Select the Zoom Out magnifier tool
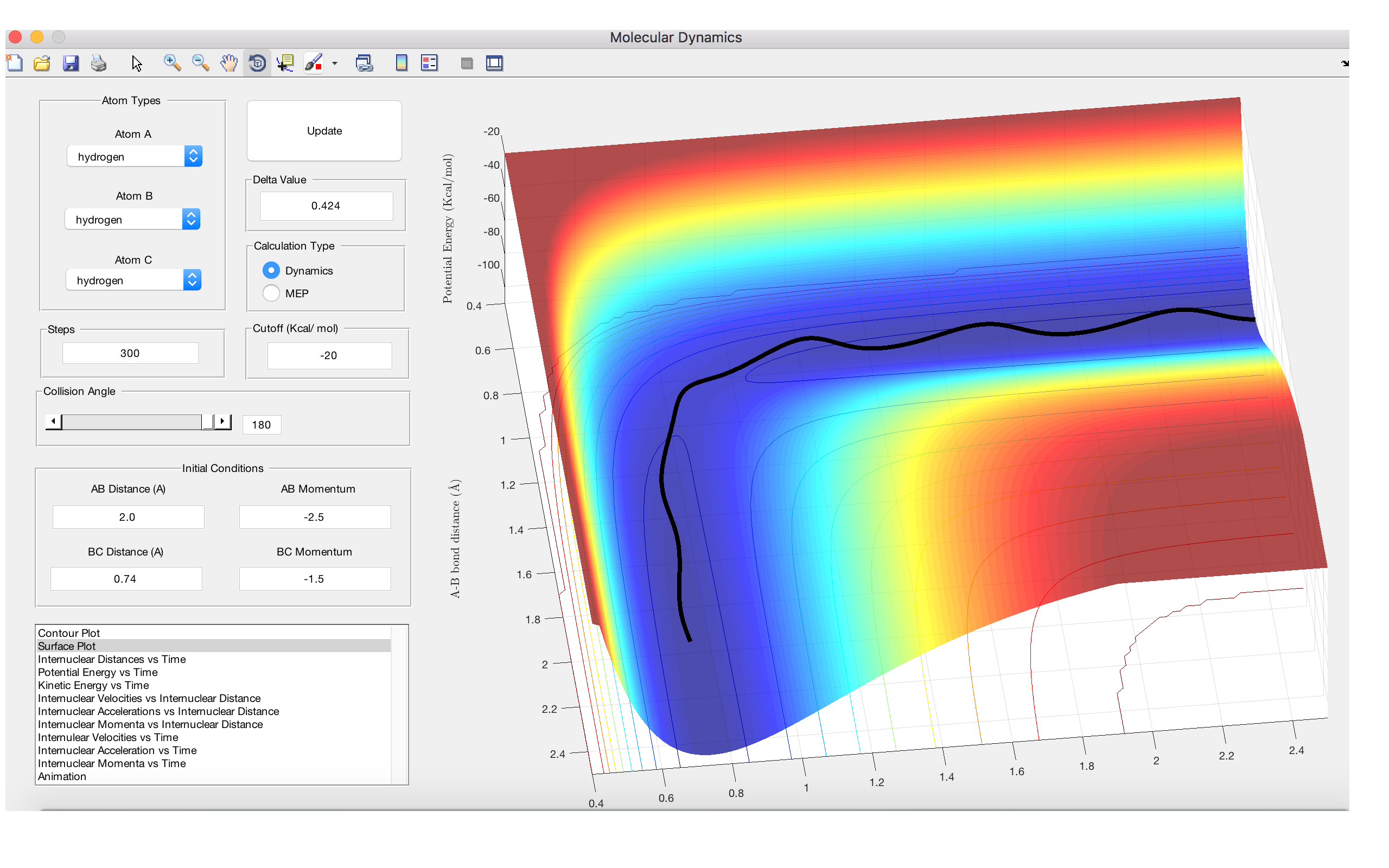Image resolution: width=1389 pixels, height=868 pixels. point(200,62)
